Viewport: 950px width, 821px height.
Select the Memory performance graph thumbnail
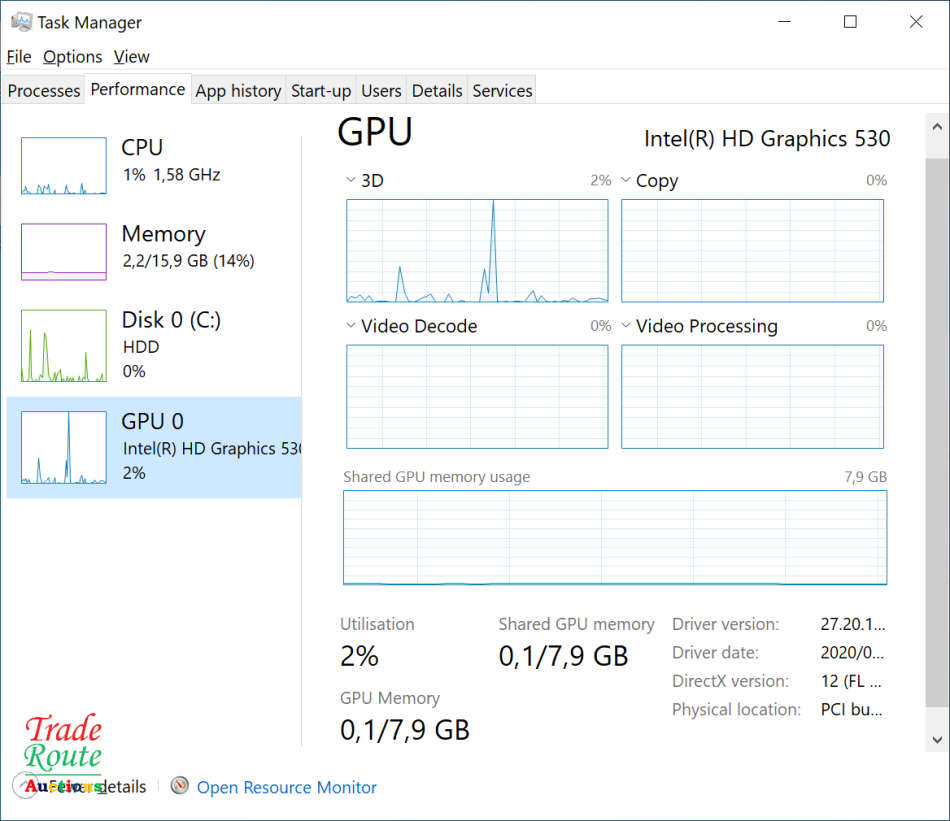(x=63, y=251)
